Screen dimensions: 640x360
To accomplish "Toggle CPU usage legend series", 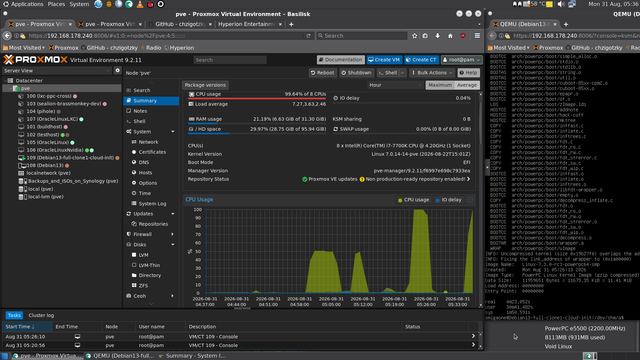I will tap(413, 200).
